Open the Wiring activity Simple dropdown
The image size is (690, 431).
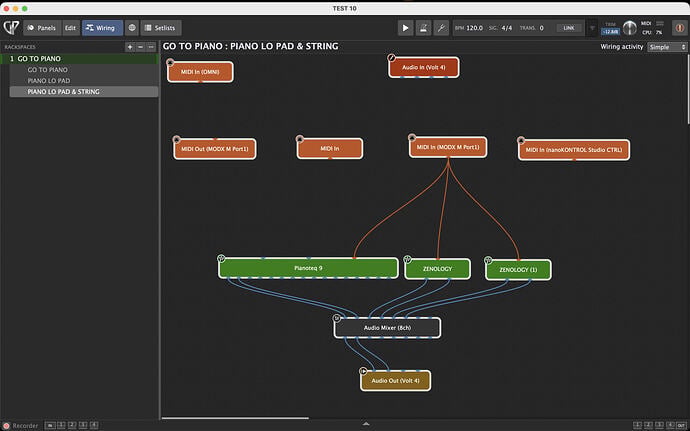667,47
